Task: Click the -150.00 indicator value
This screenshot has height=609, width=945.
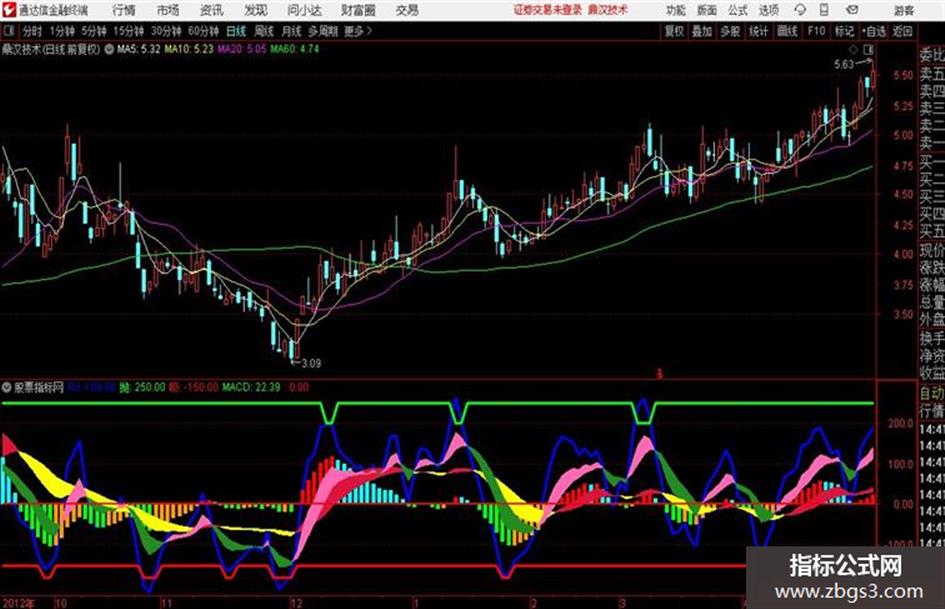Action: (199, 387)
